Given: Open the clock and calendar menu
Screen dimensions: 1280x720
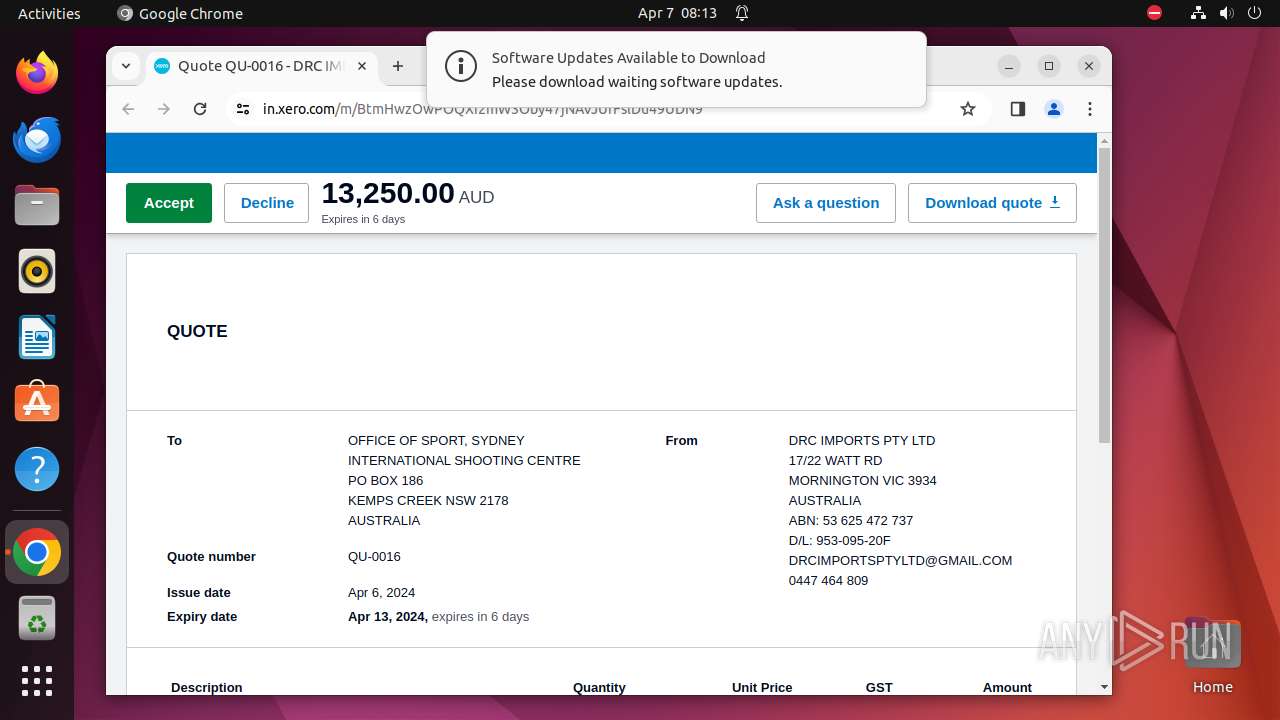Looking at the screenshot, I should click(x=677, y=13).
